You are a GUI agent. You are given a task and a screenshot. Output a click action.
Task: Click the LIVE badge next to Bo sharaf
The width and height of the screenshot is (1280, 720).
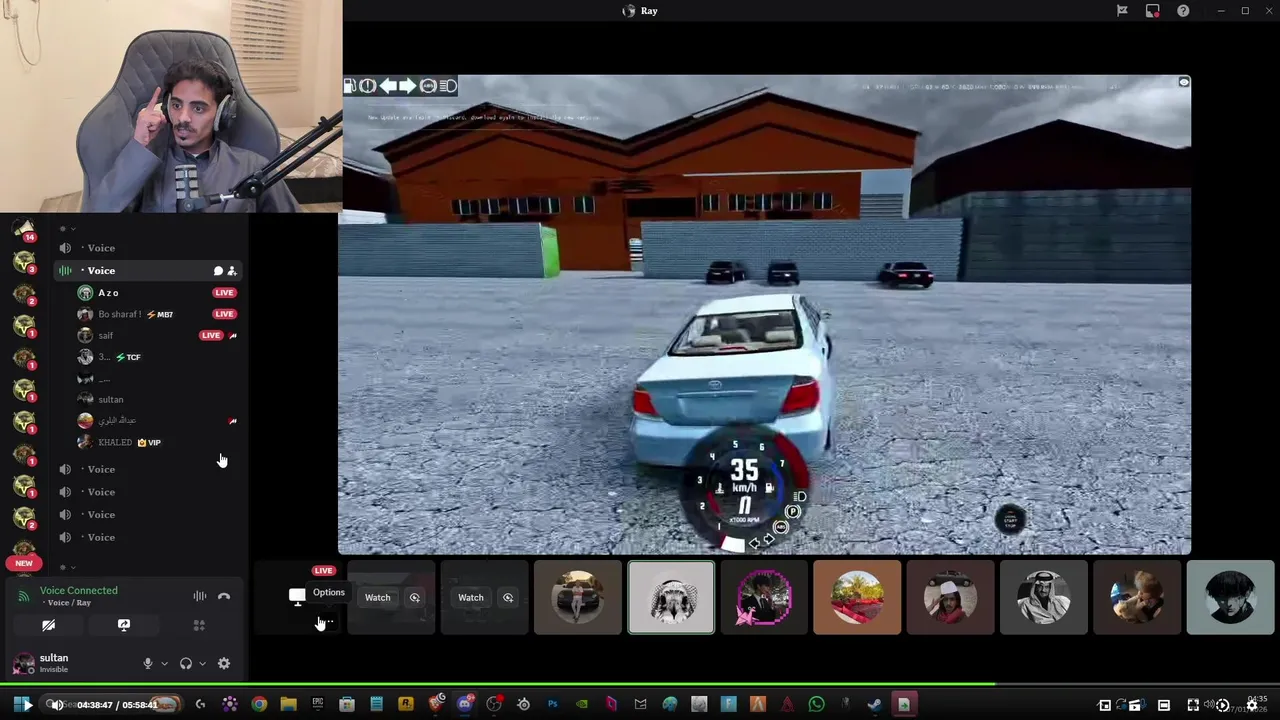(224, 314)
